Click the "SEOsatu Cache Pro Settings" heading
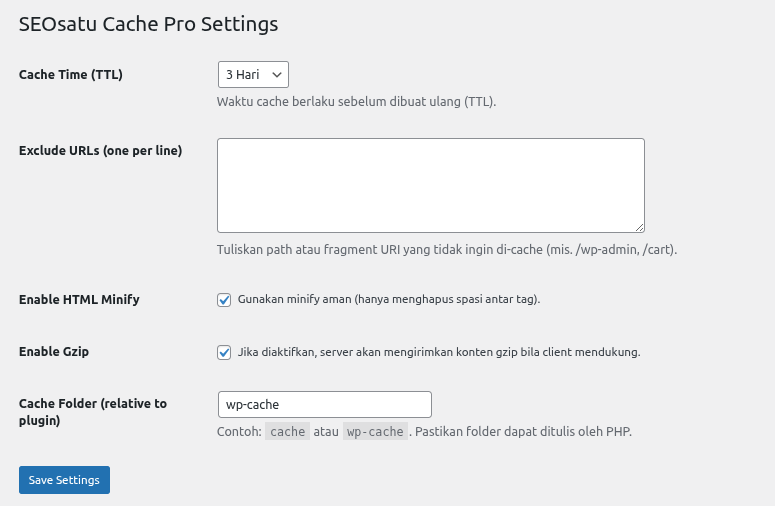775x506 pixels. pyautogui.click(x=148, y=23)
